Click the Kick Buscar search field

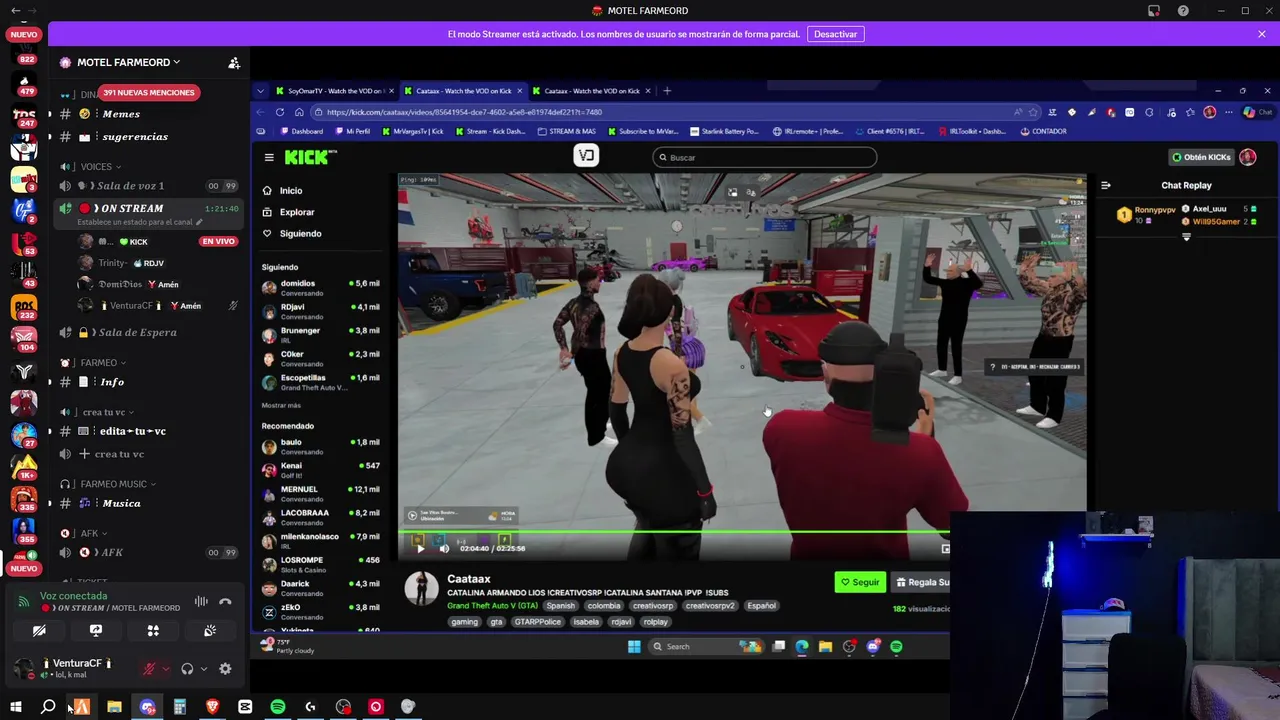765,157
